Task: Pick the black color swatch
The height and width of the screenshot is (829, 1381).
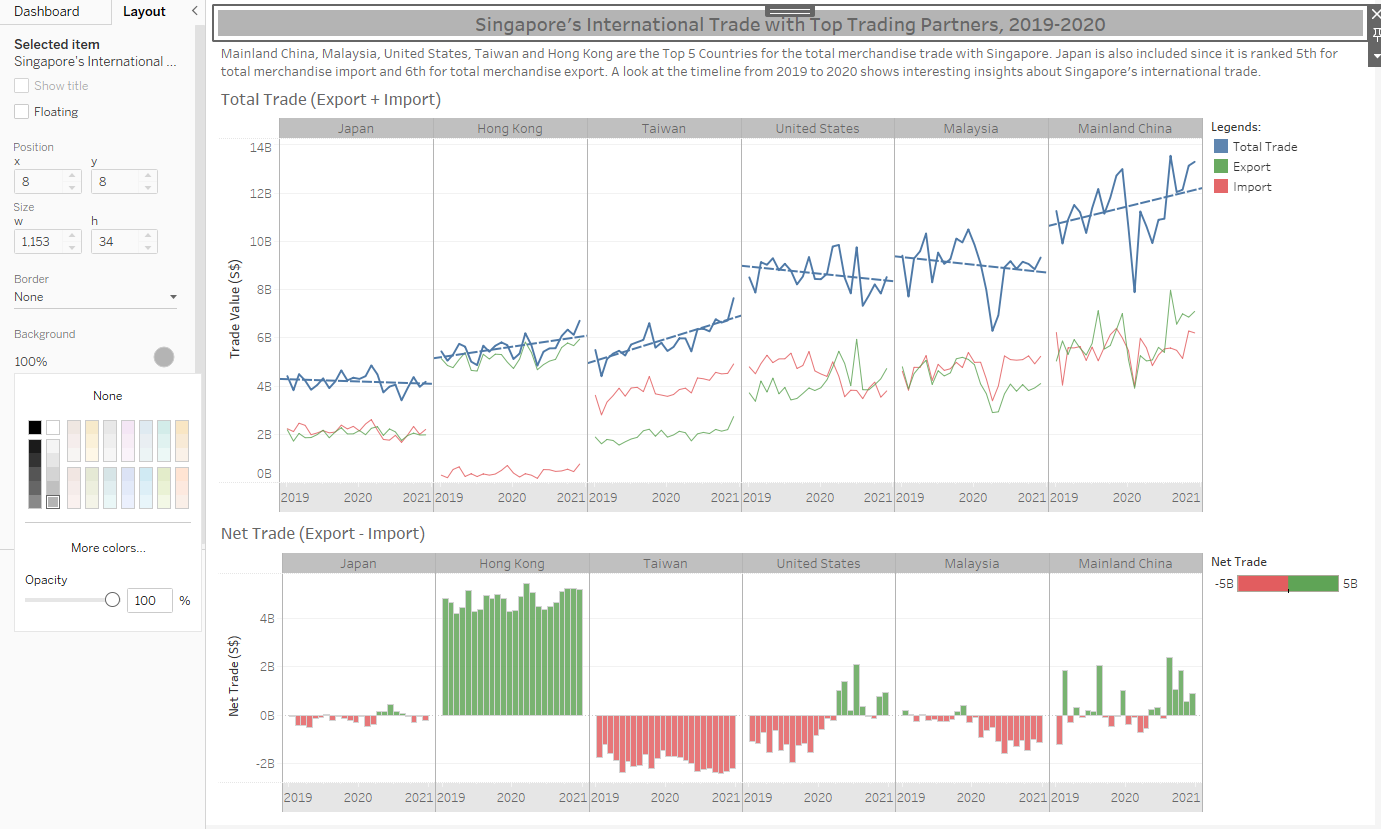Action: (x=35, y=428)
